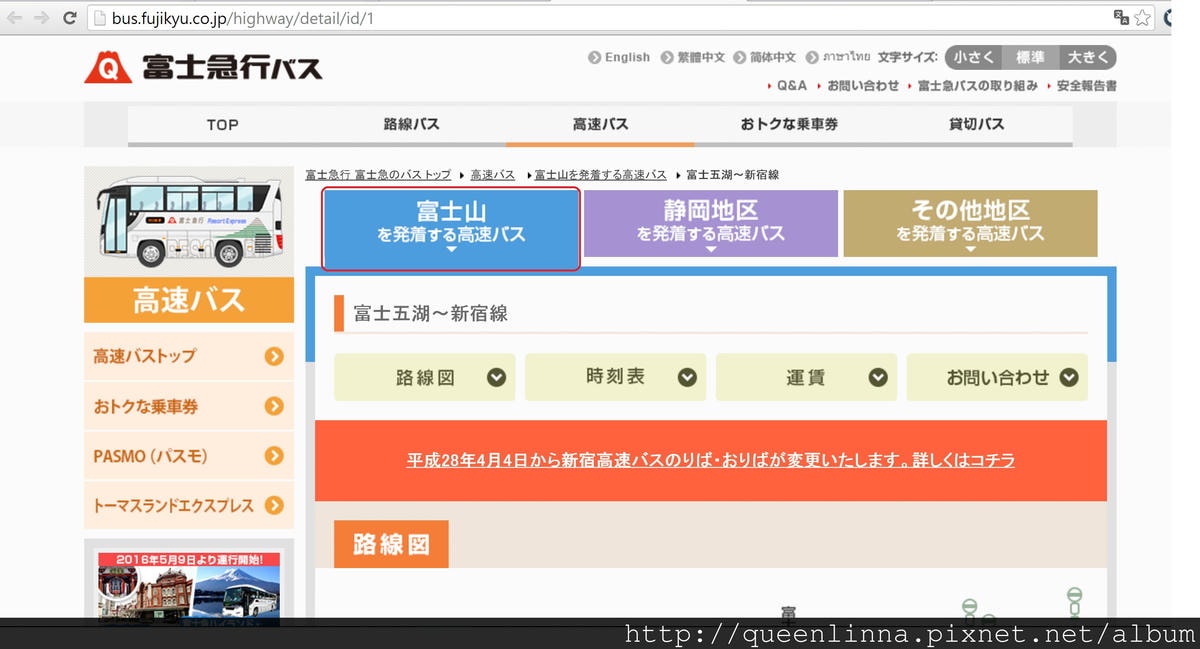Screen dimensions: 1200x649
Task: Select the 貸切バス navigation menu item
Action: point(975,124)
